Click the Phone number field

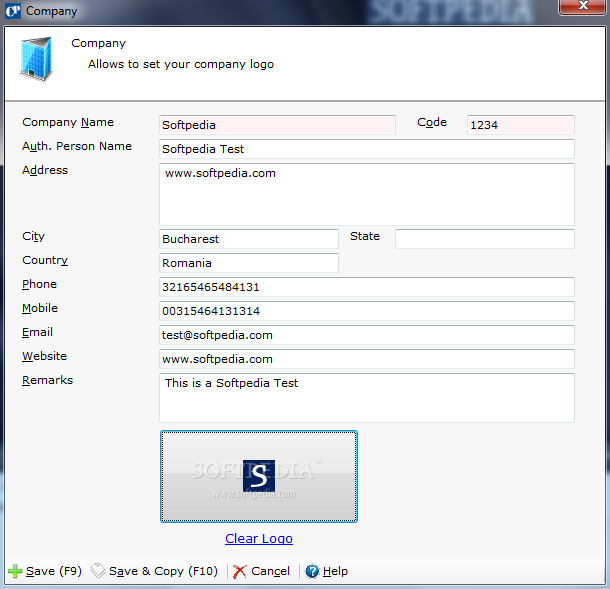coord(367,287)
